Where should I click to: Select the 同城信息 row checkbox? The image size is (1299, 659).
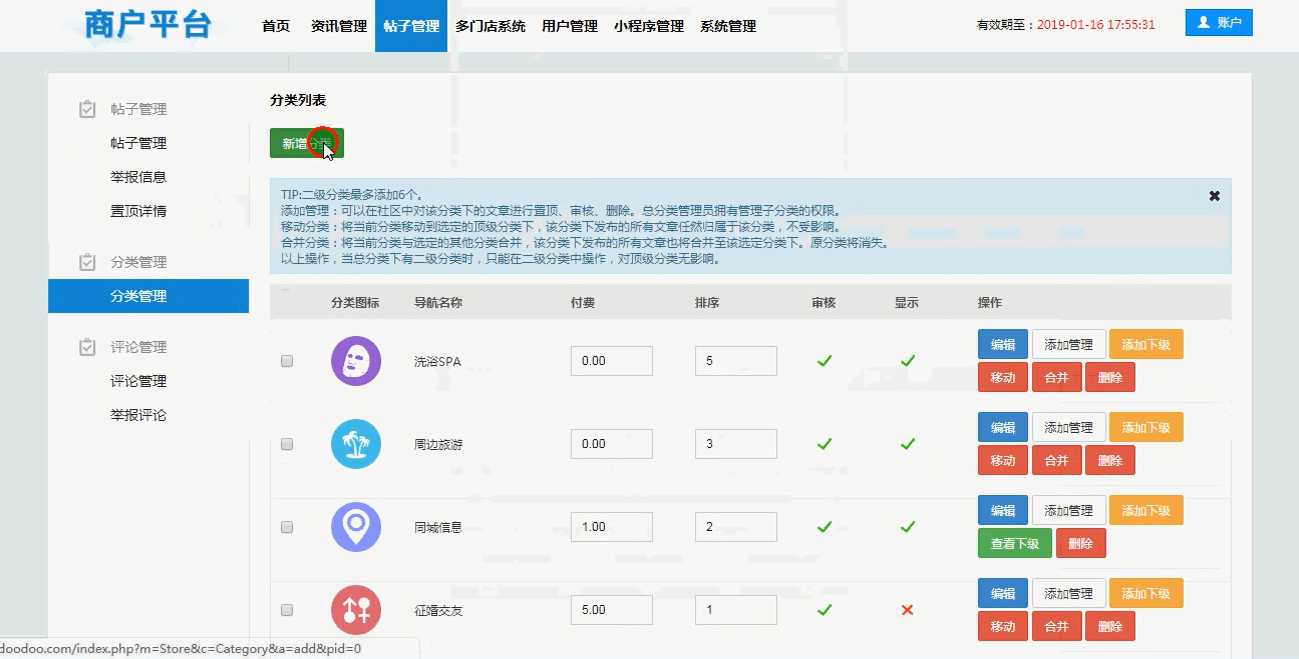click(x=287, y=527)
